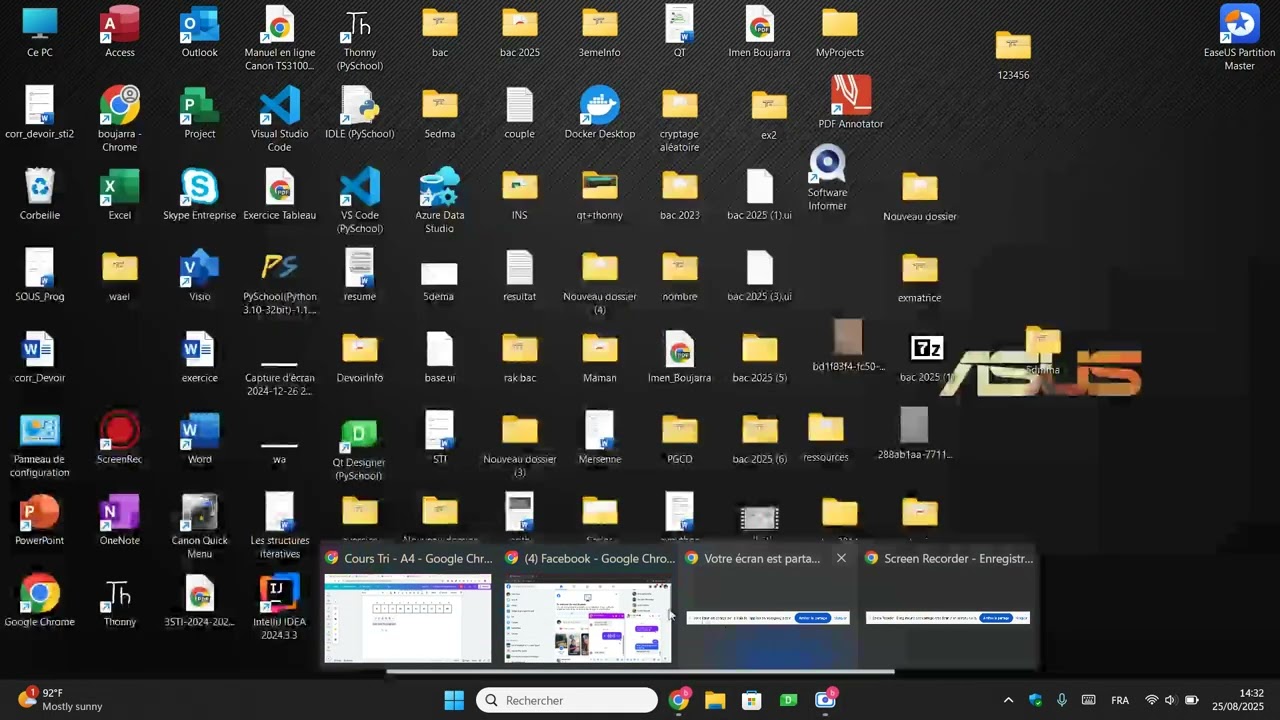Image resolution: width=1280 pixels, height=720 pixels.
Task: Switch the FRA input language indicator
Action: (1120, 700)
